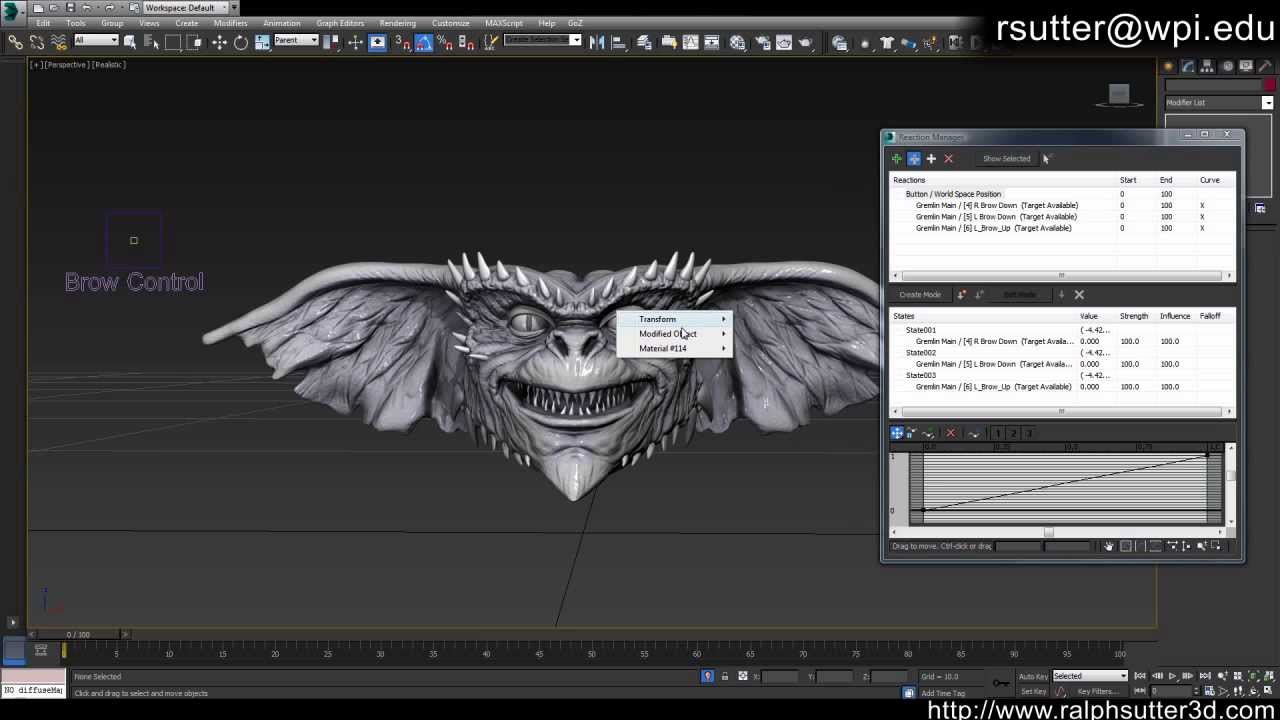Open the Named Selection Sets dropdown
The height and width of the screenshot is (720, 1280).
pyautogui.click(x=542, y=40)
